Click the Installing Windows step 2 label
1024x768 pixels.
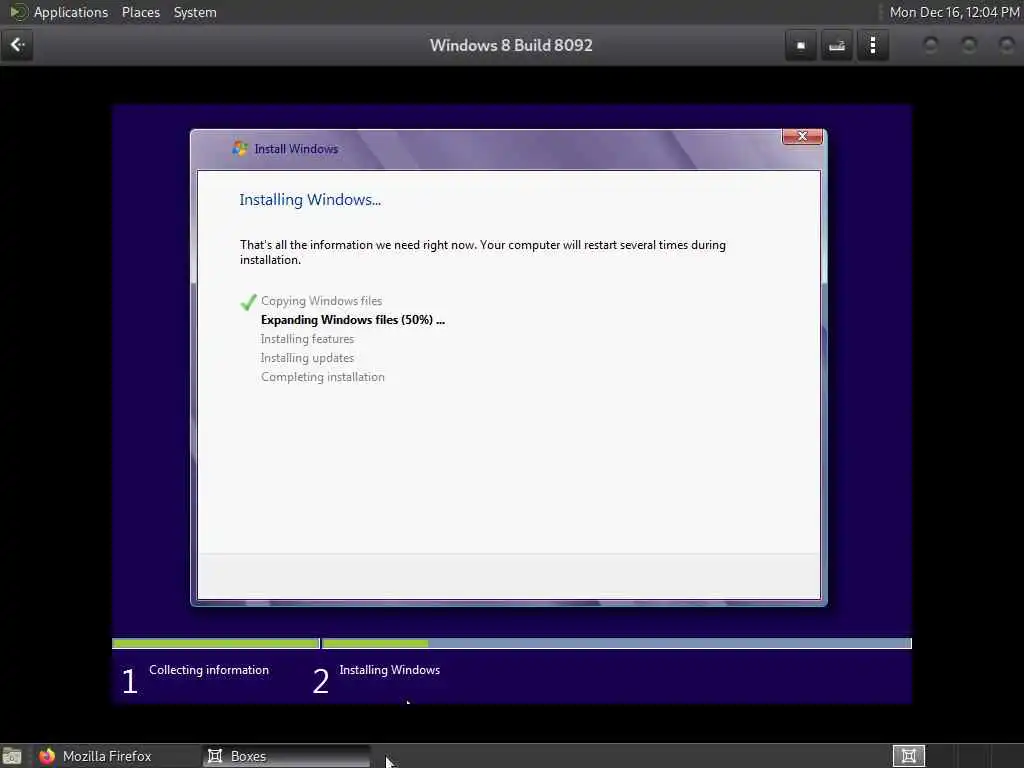click(390, 670)
